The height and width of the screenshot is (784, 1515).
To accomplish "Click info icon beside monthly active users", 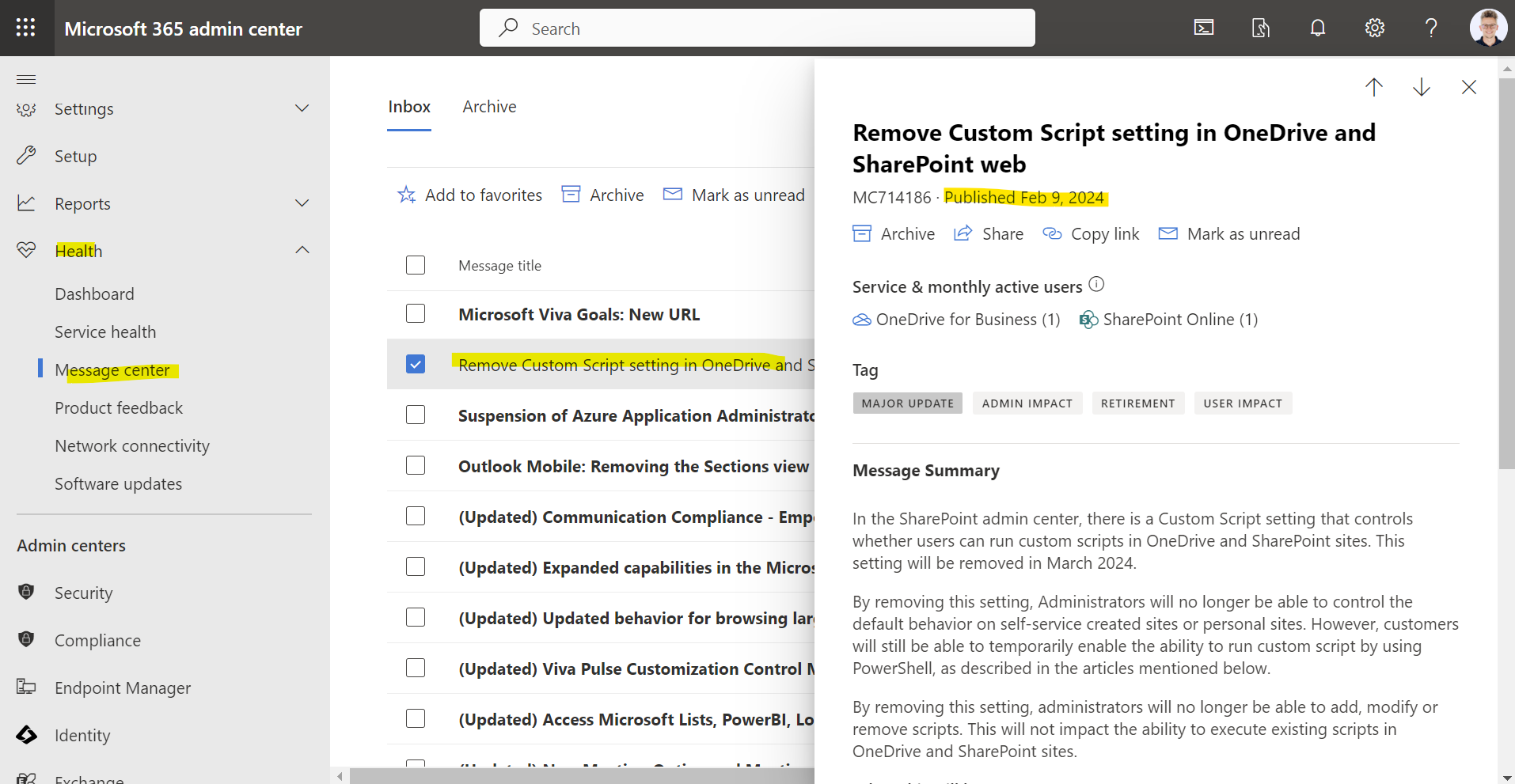I will click(x=1096, y=284).
